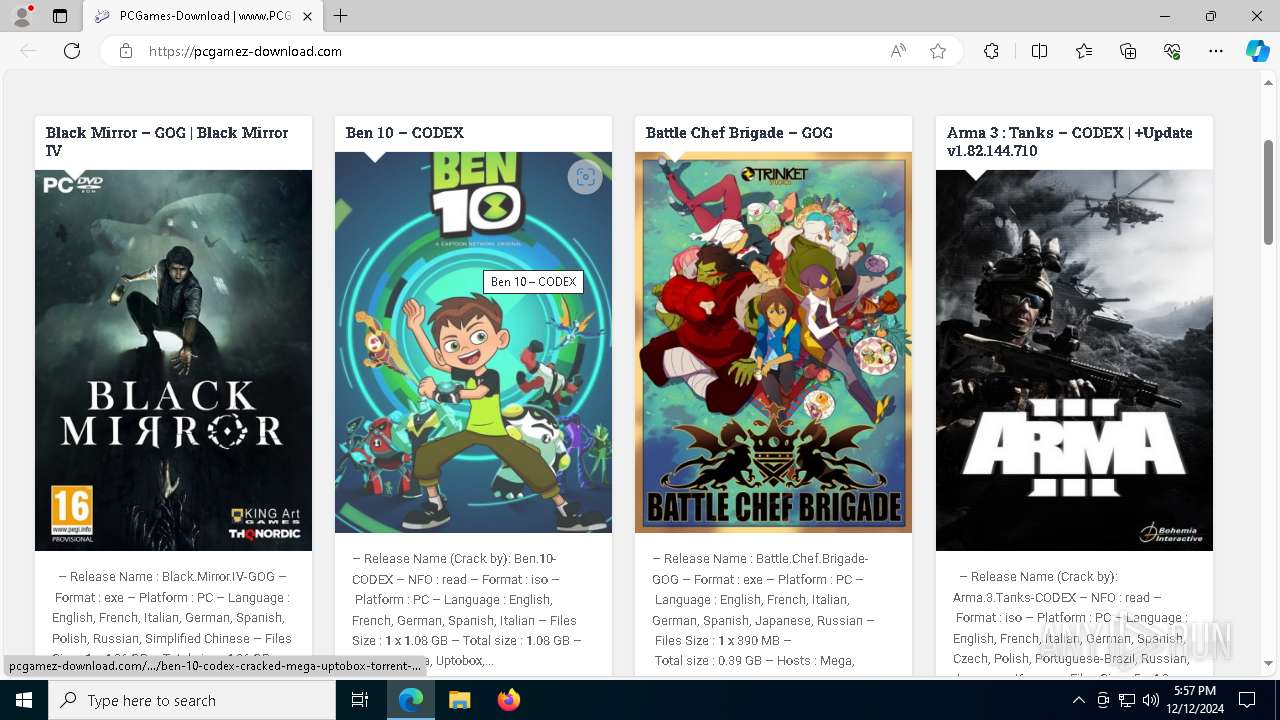The image size is (1280, 720).
Task: Open the browser profile icon
Action: point(21,16)
